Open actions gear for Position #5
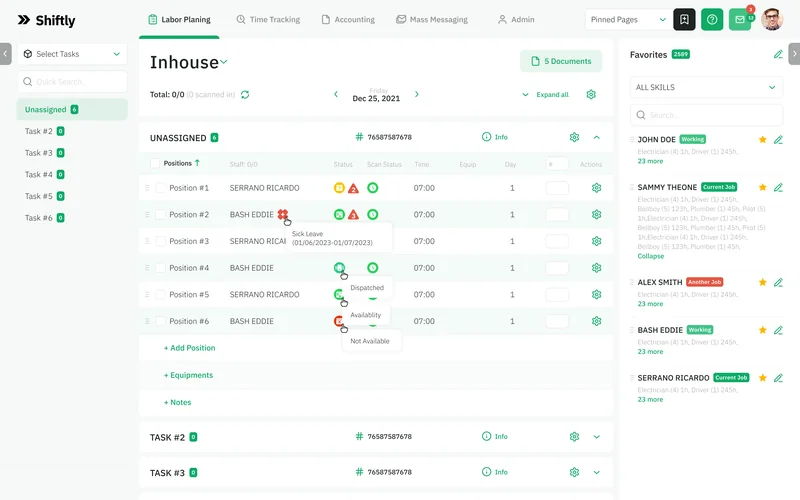800x500 pixels. [596, 294]
